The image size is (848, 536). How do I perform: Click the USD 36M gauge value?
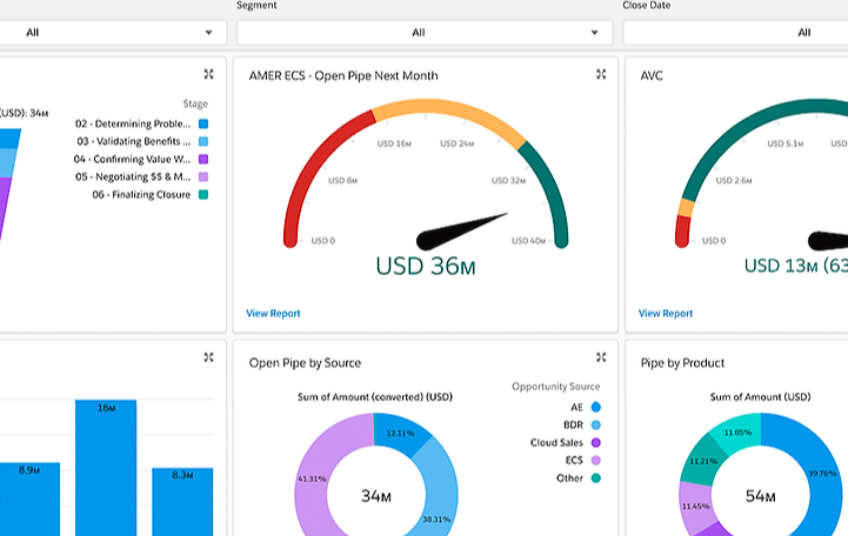coord(426,266)
